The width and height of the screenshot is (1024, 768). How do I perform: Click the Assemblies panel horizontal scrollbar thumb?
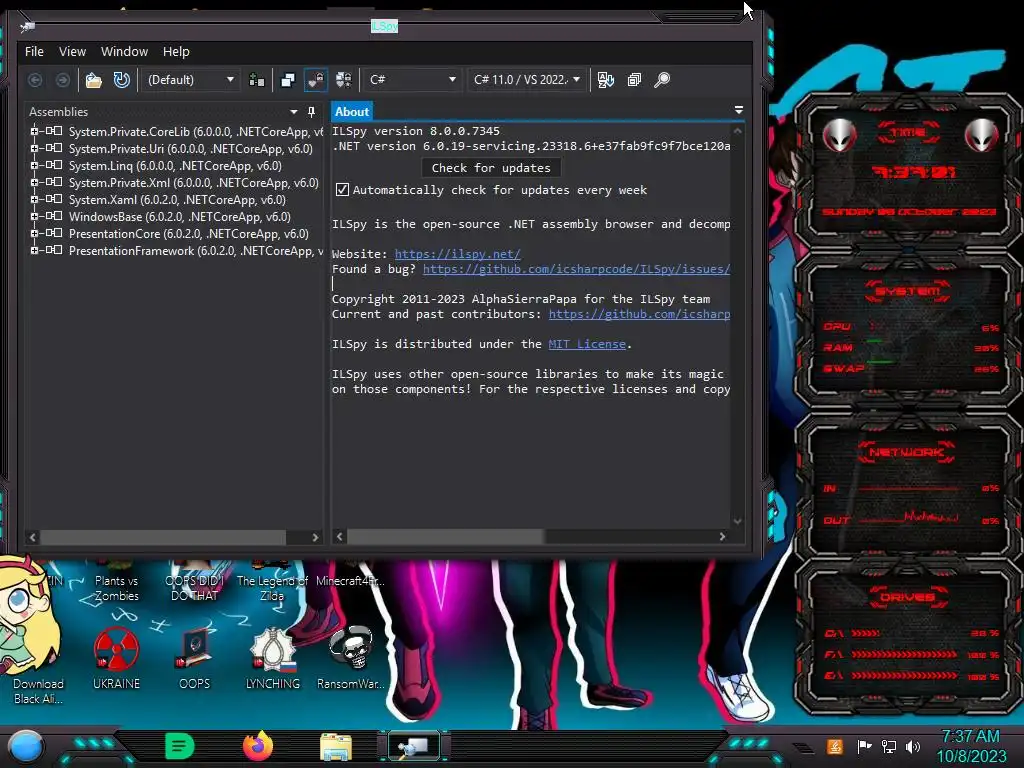pos(163,537)
